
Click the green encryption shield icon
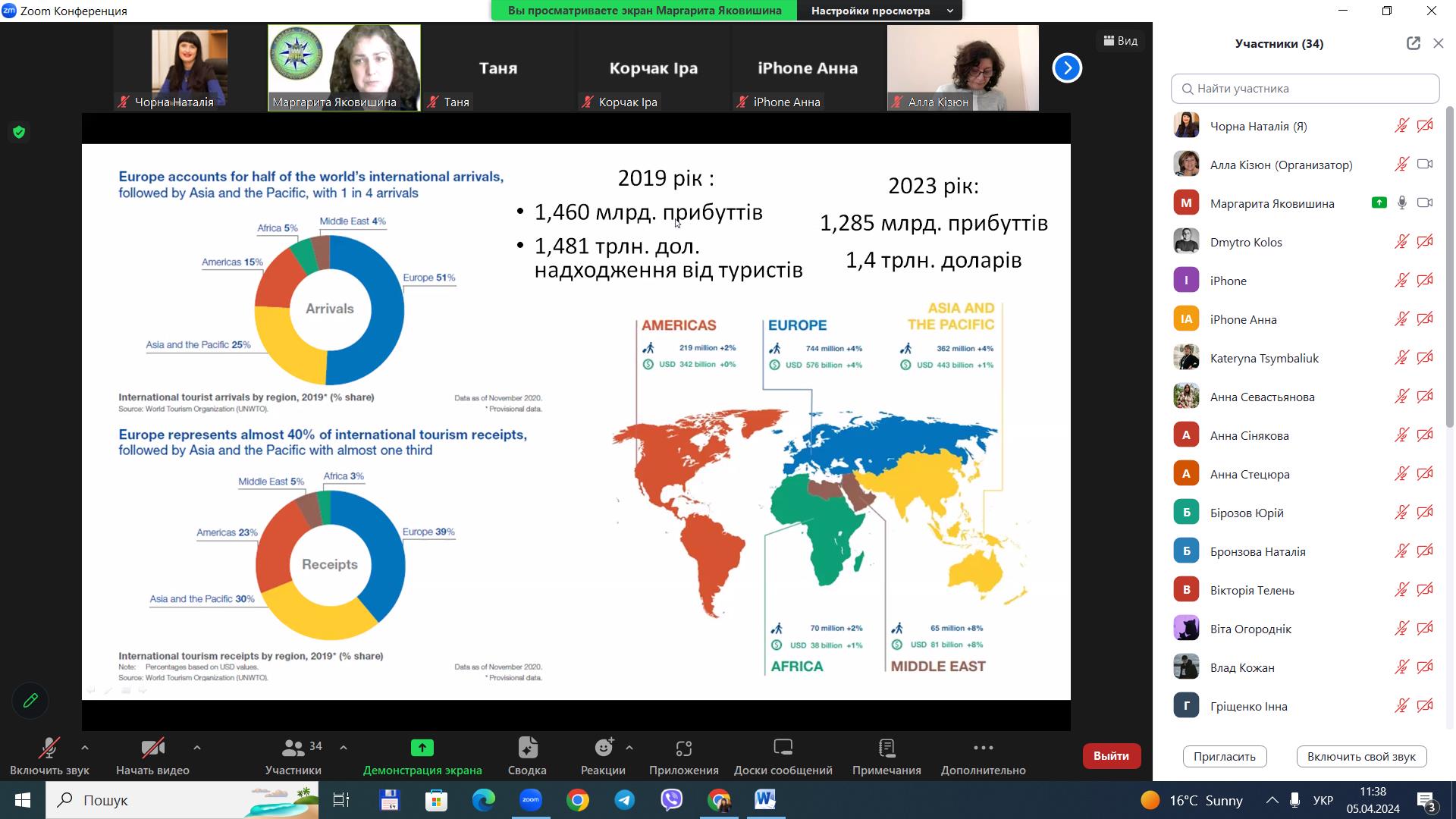pyautogui.click(x=19, y=133)
